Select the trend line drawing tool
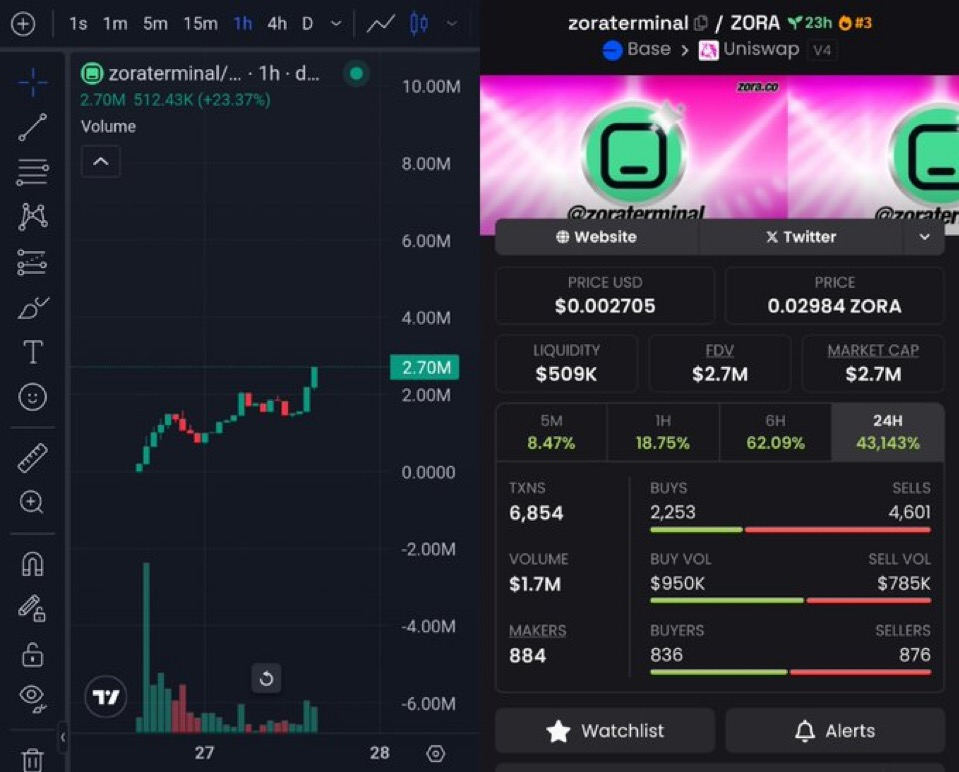The height and width of the screenshot is (772, 959). pos(32,127)
